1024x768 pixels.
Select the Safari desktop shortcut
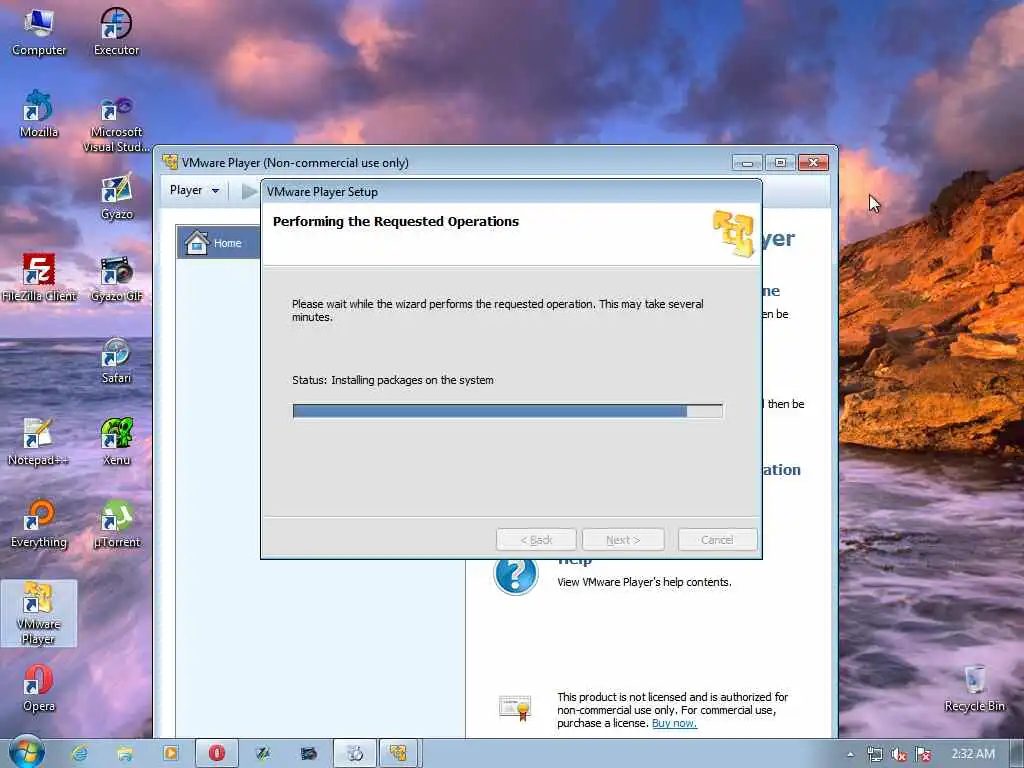pyautogui.click(x=116, y=360)
